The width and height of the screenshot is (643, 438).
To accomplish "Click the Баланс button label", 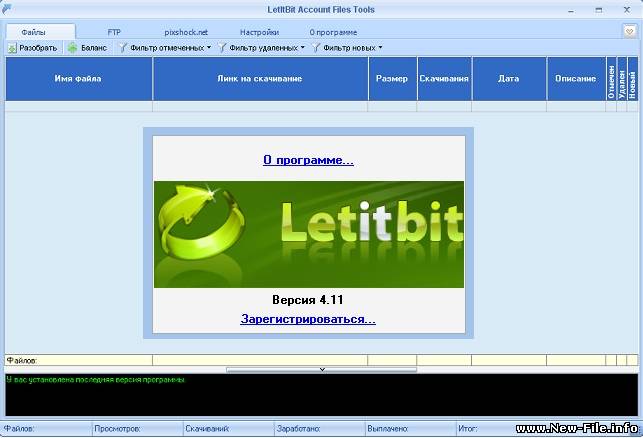I will [94, 48].
